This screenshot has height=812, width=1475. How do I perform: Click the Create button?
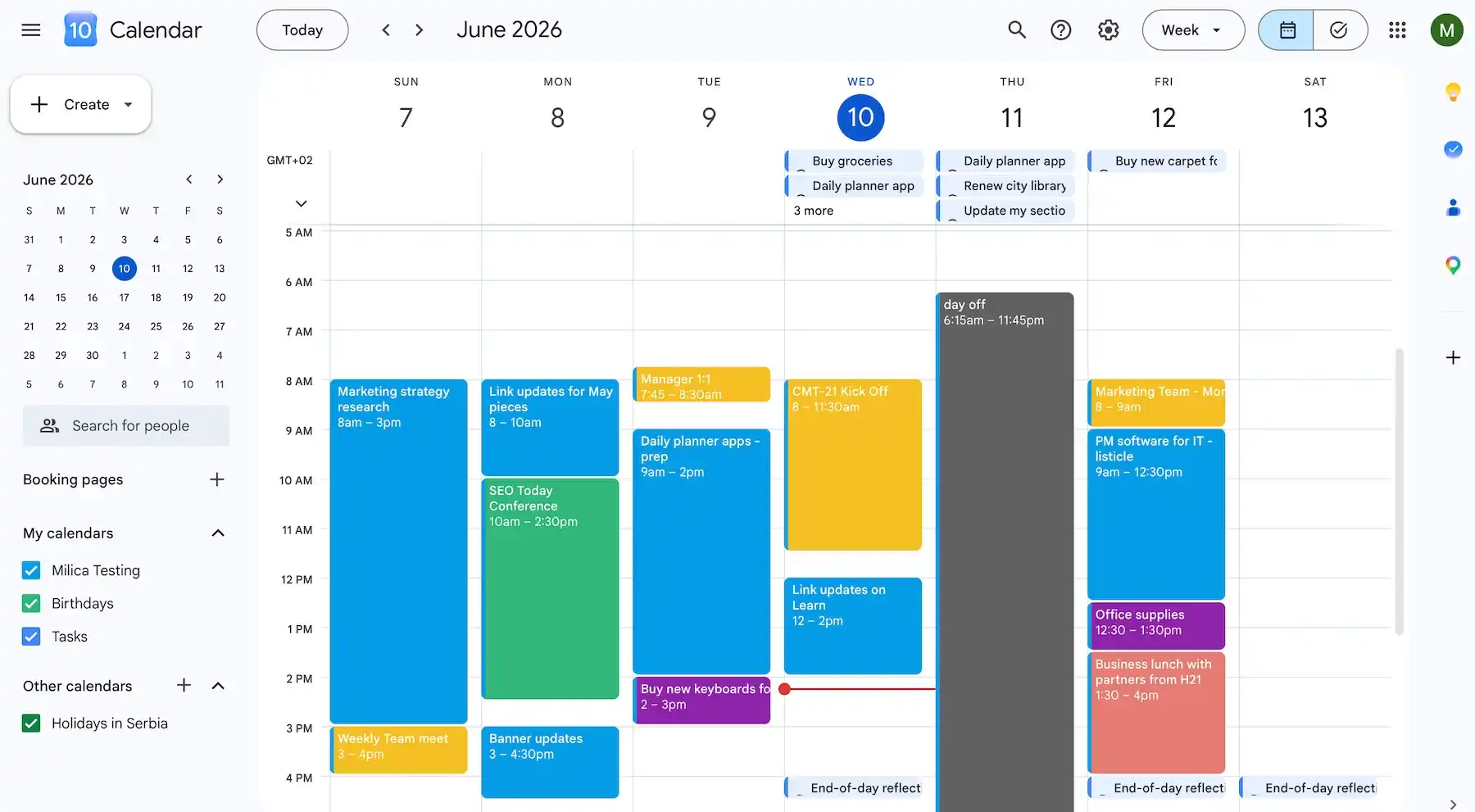80,105
